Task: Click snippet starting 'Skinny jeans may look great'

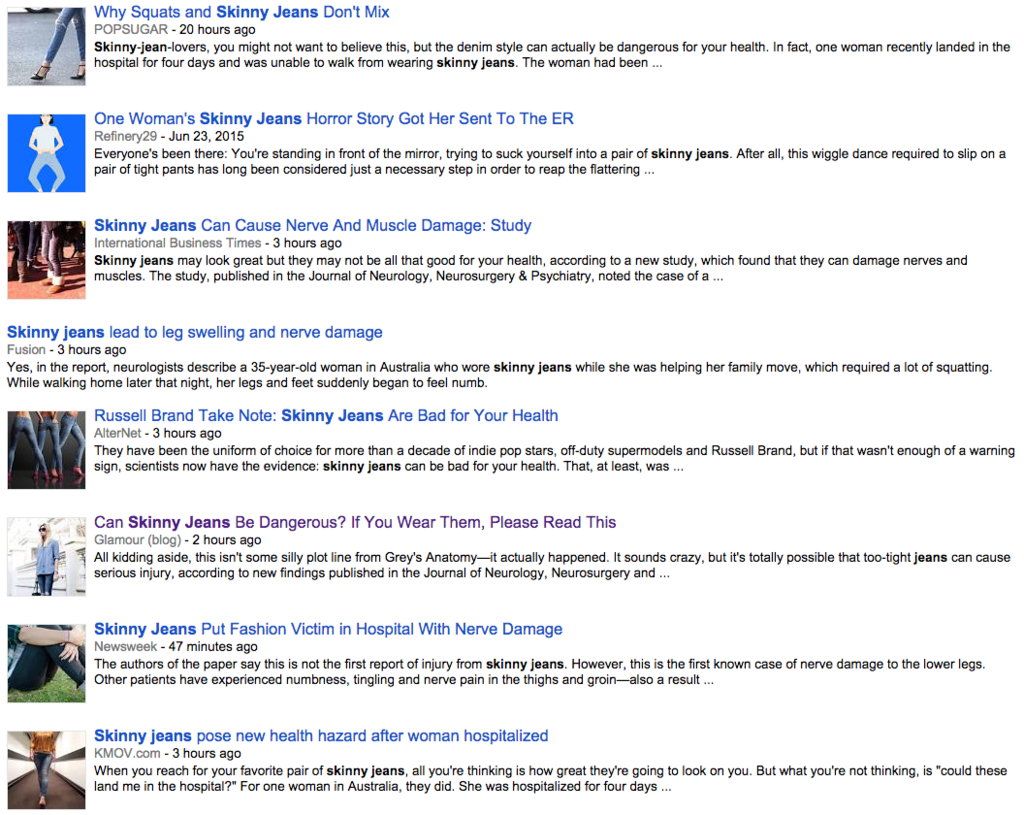Action: (531, 268)
